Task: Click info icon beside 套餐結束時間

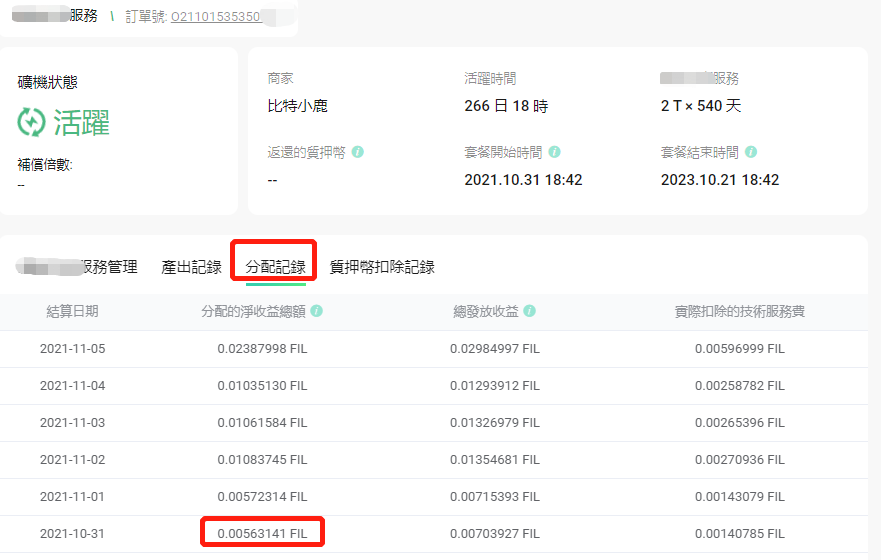Action: tap(751, 153)
